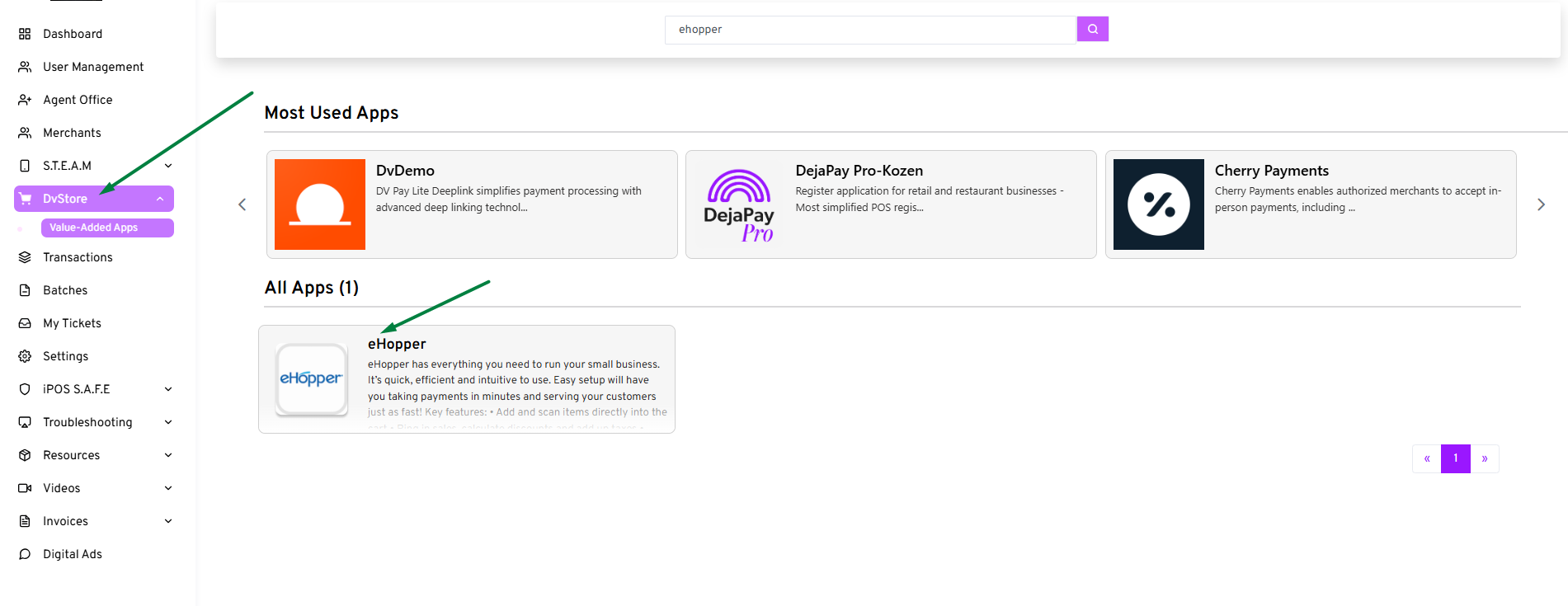The image size is (1568, 606).
Task: Click the Agent Office add-user icon
Action: point(25,100)
